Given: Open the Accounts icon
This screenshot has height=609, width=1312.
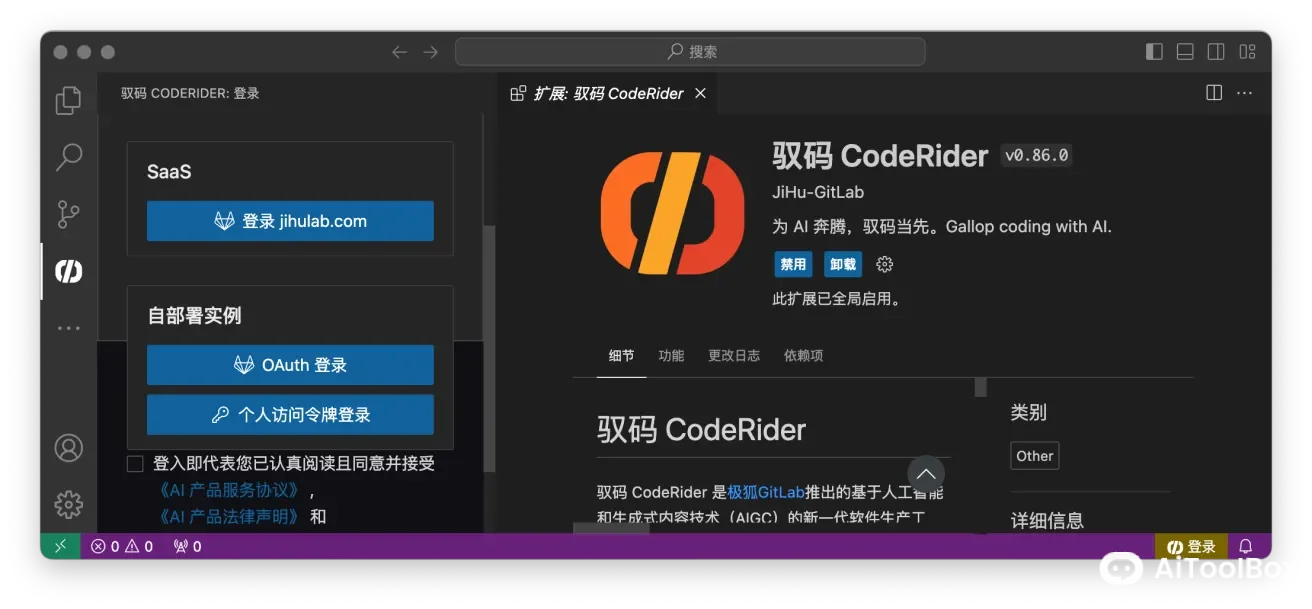Looking at the screenshot, I should point(68,447).
